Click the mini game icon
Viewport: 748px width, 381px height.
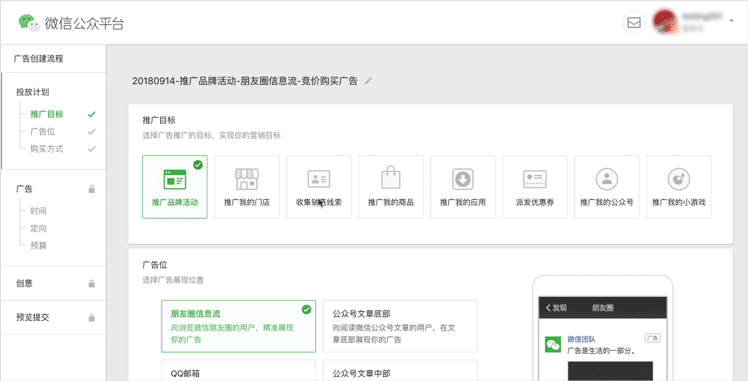click(x=679, y=179)
